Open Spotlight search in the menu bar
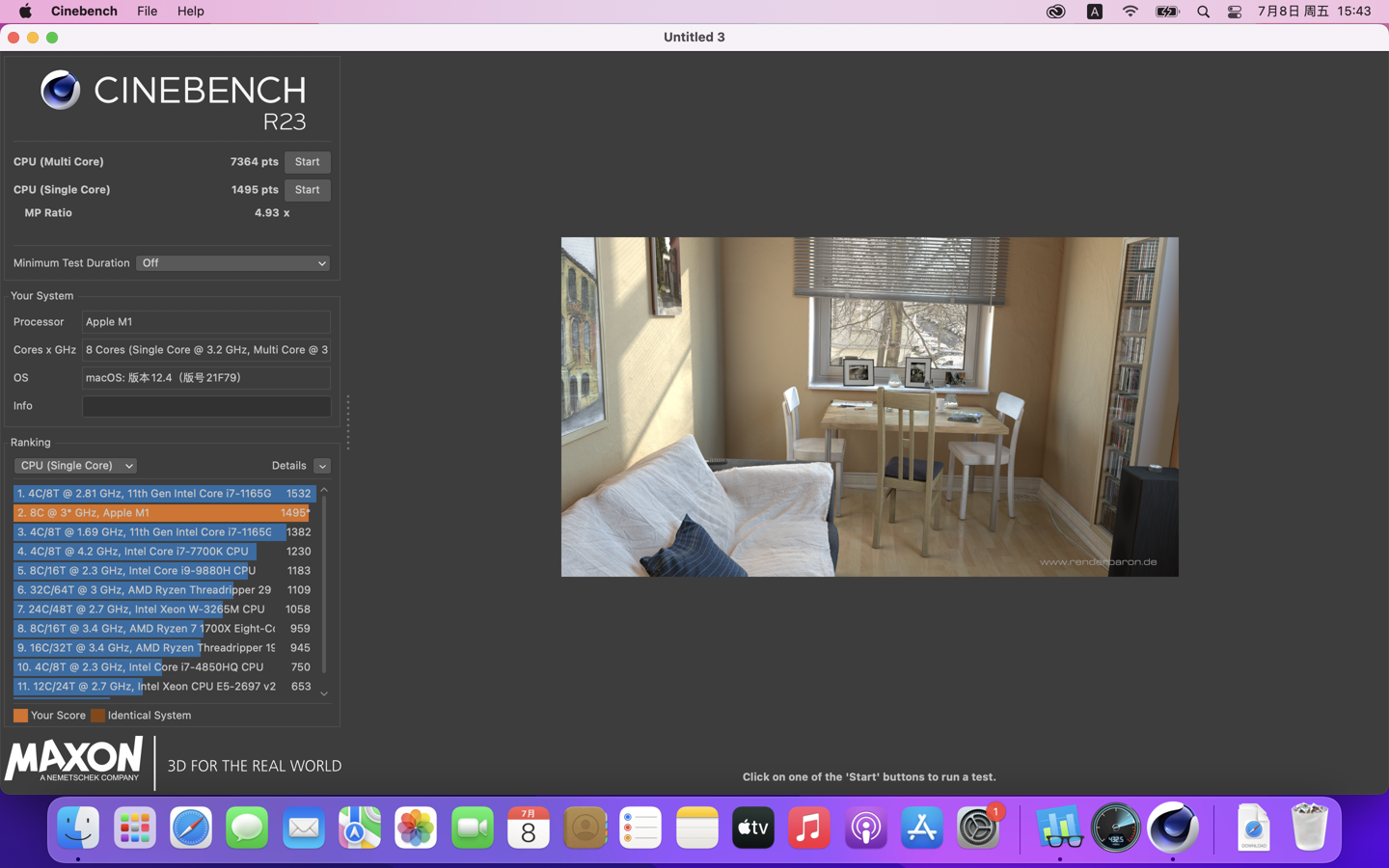 (x=1203, y=12)
